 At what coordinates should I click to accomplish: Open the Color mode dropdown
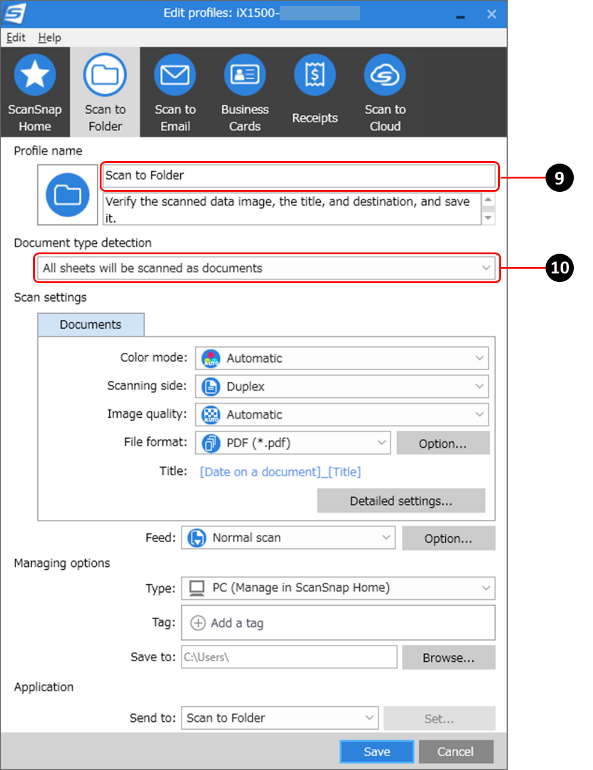[342, 358]
